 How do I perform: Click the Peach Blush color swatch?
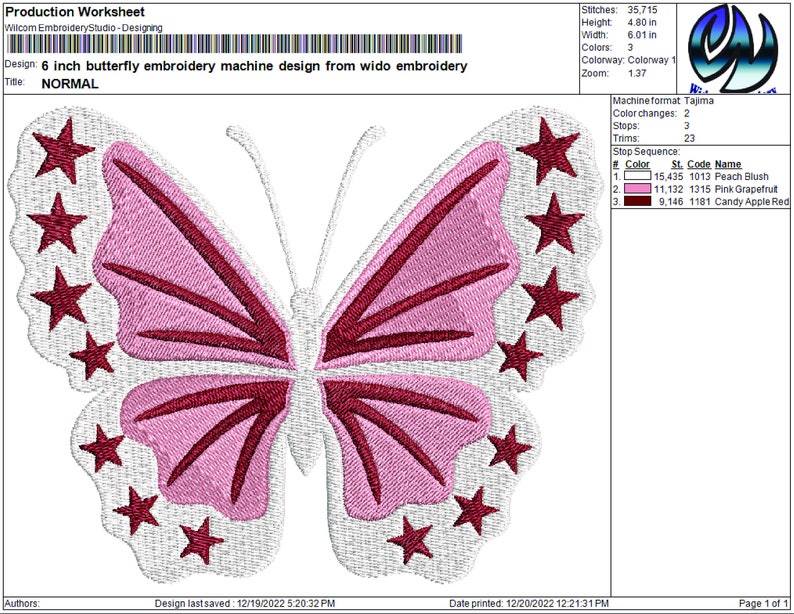click(637, 176)
